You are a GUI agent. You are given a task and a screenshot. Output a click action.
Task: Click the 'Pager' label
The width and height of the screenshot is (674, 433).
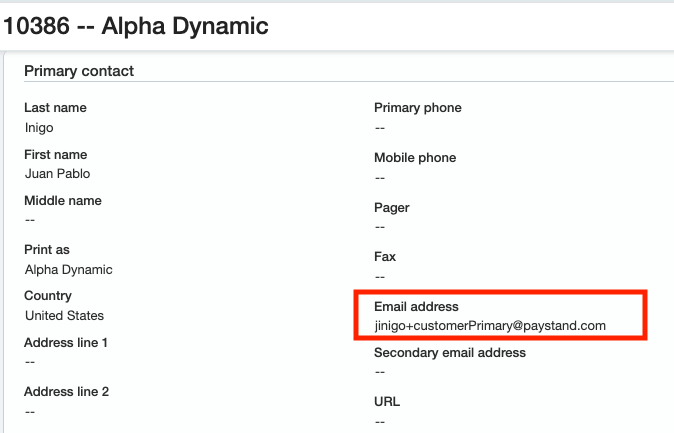[392, 208]
